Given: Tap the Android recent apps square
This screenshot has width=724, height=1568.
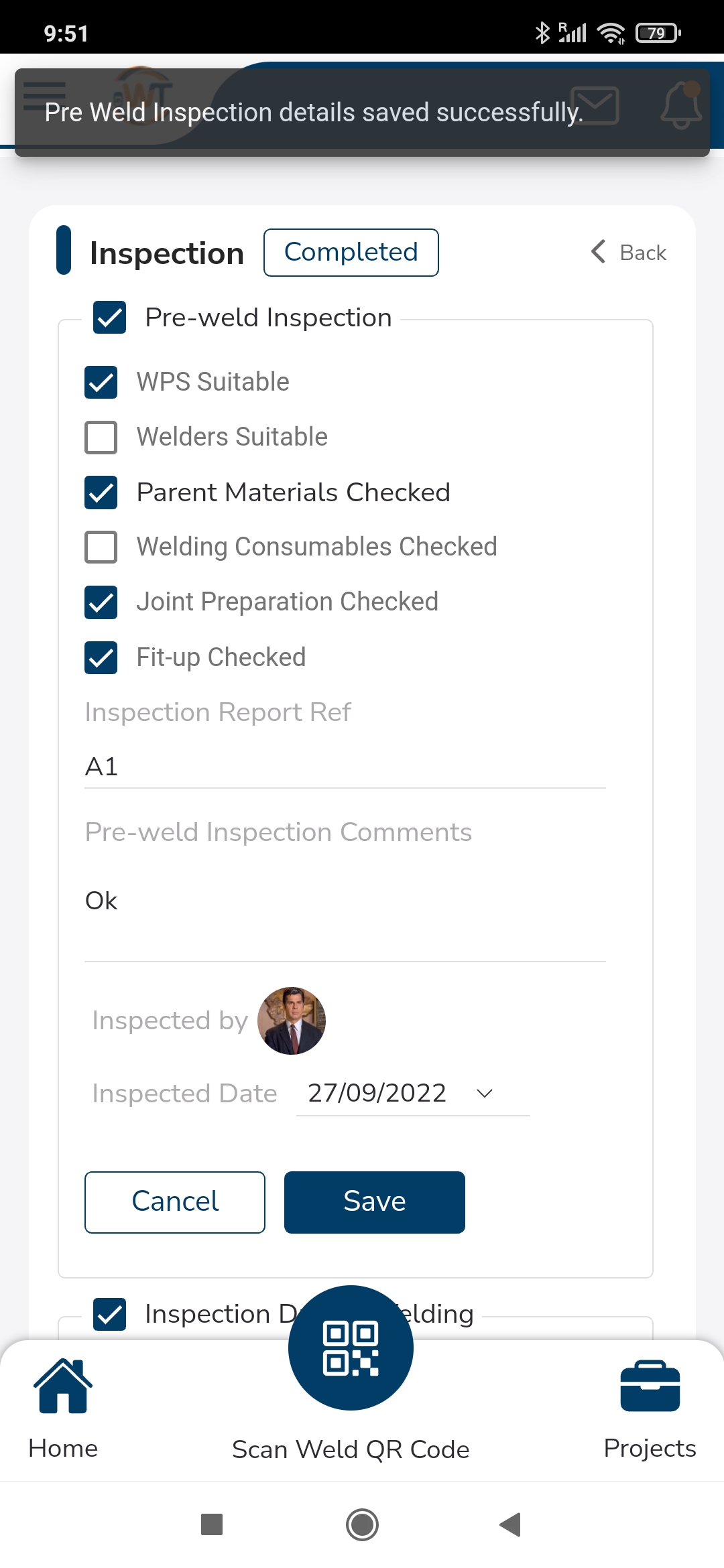Looking at the screenshot, I should 212,1524.
